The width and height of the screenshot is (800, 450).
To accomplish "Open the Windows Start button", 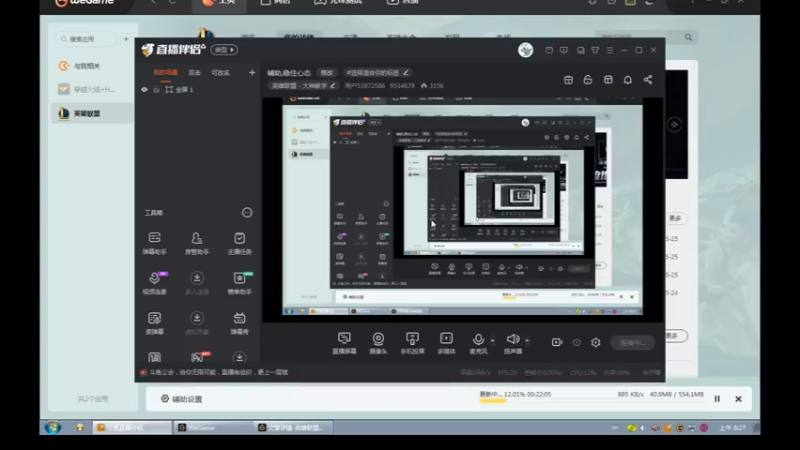I will pos(53,428).
